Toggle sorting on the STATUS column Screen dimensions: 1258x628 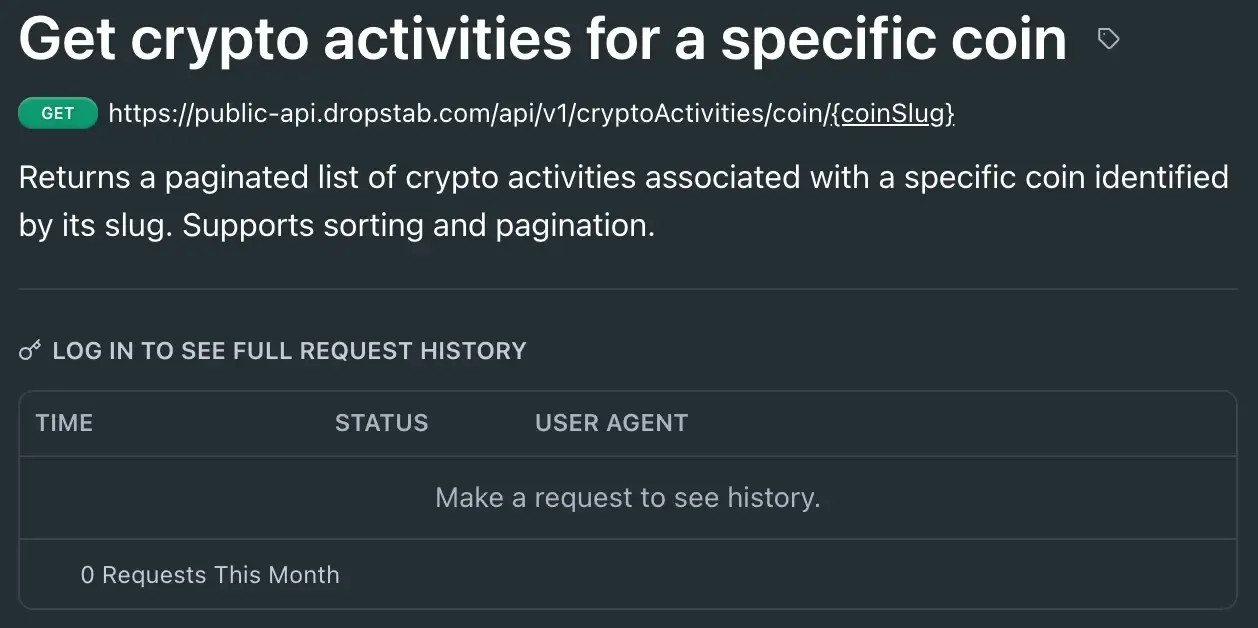382,422
